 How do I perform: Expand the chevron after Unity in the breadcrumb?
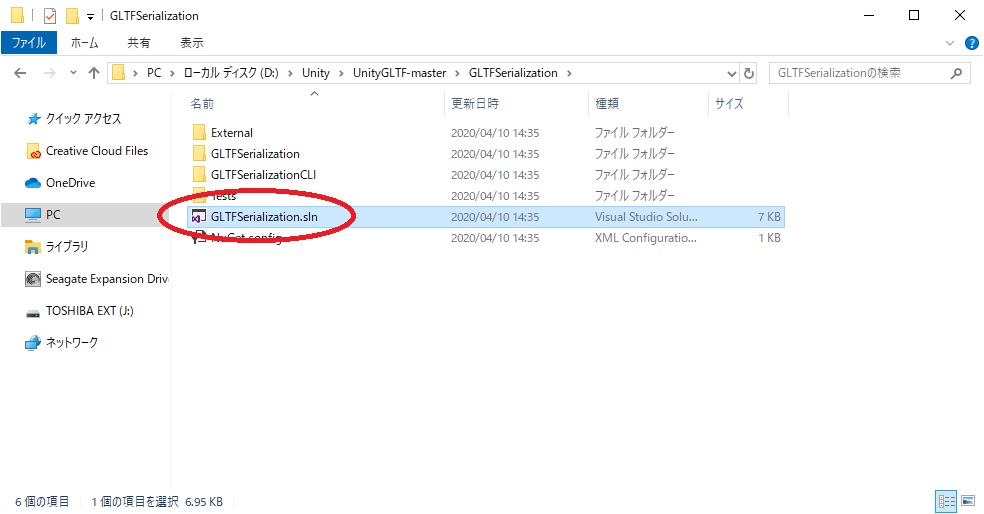[x=341, y=73]
